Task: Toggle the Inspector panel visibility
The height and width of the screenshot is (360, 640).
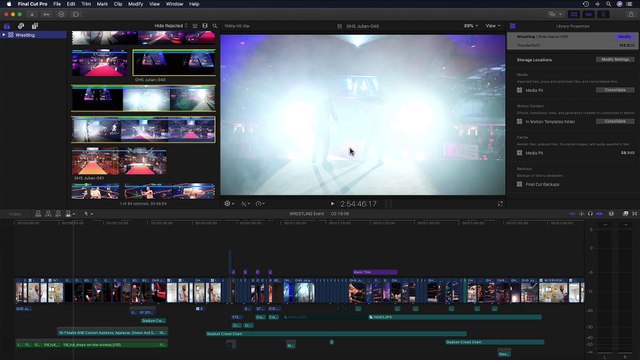Action: click(603, 14)
